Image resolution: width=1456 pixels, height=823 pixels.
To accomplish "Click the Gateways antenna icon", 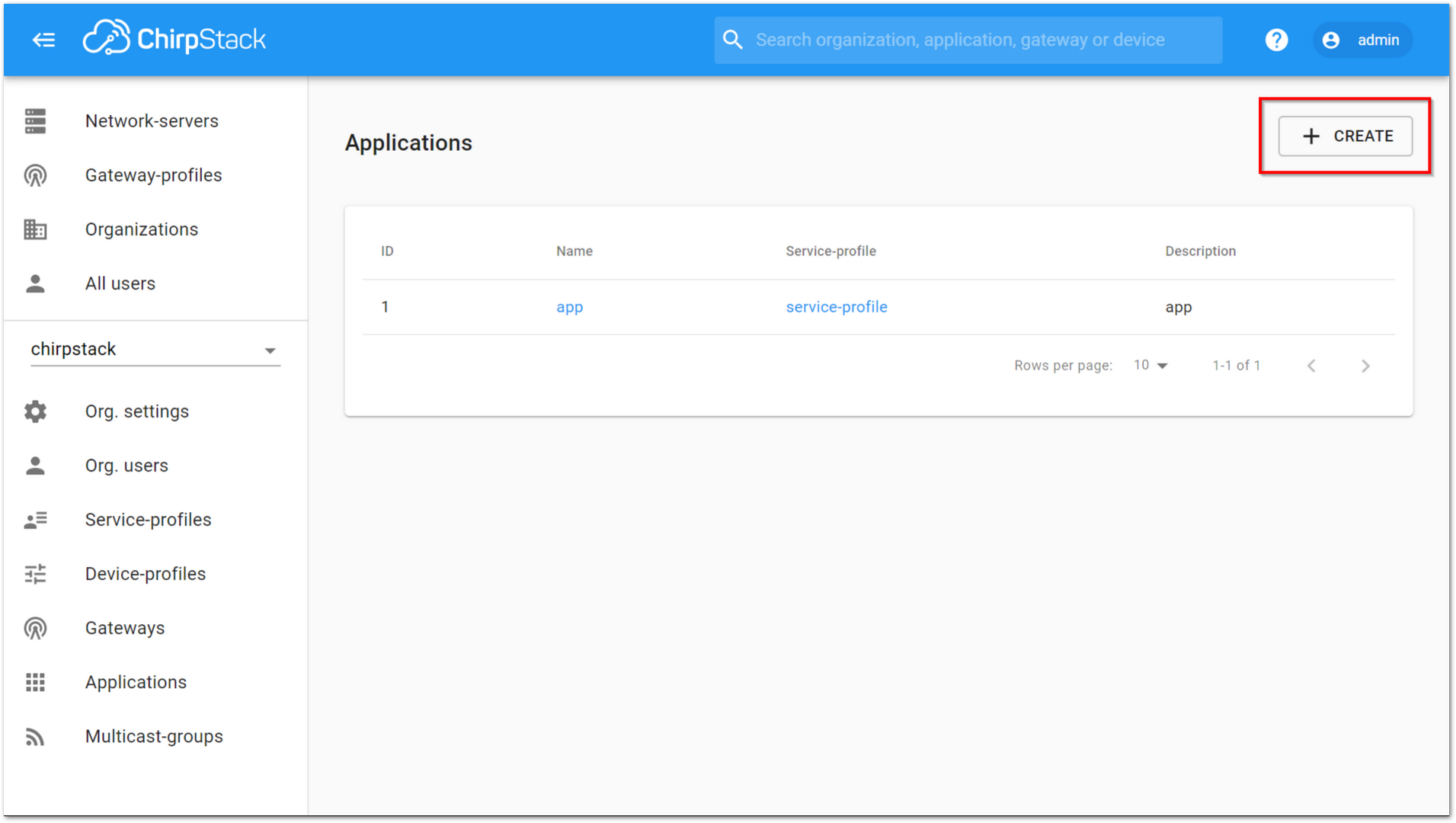I will (x=35, y=628).
